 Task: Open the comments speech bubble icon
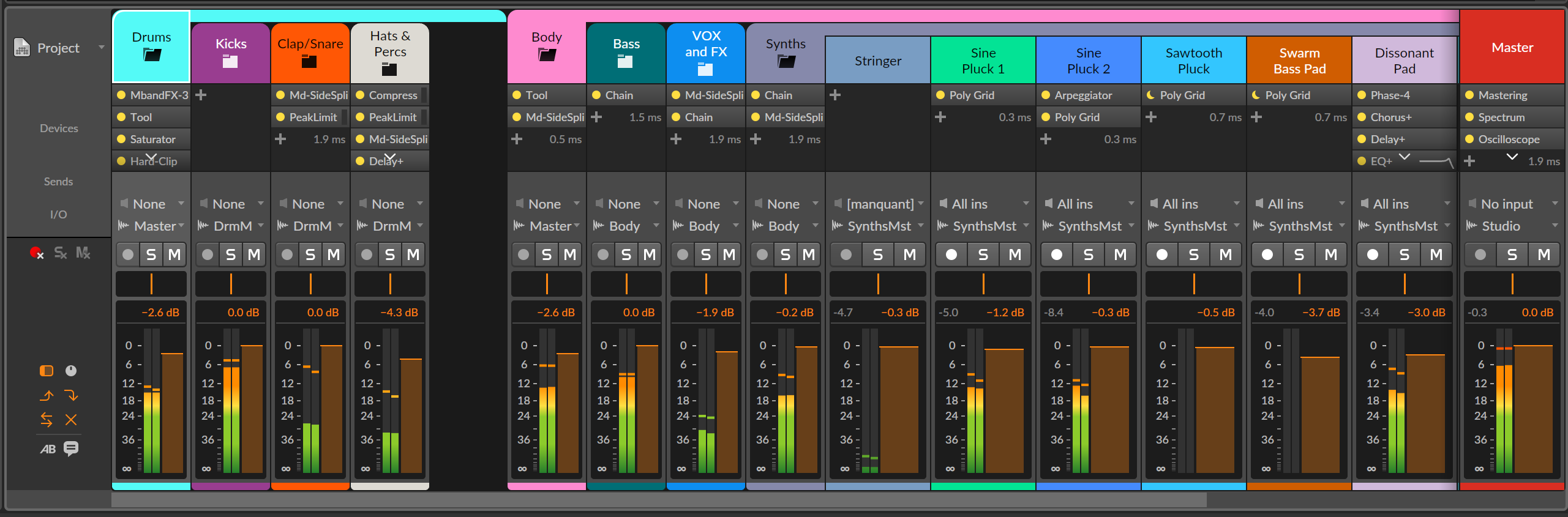(71, 448)
